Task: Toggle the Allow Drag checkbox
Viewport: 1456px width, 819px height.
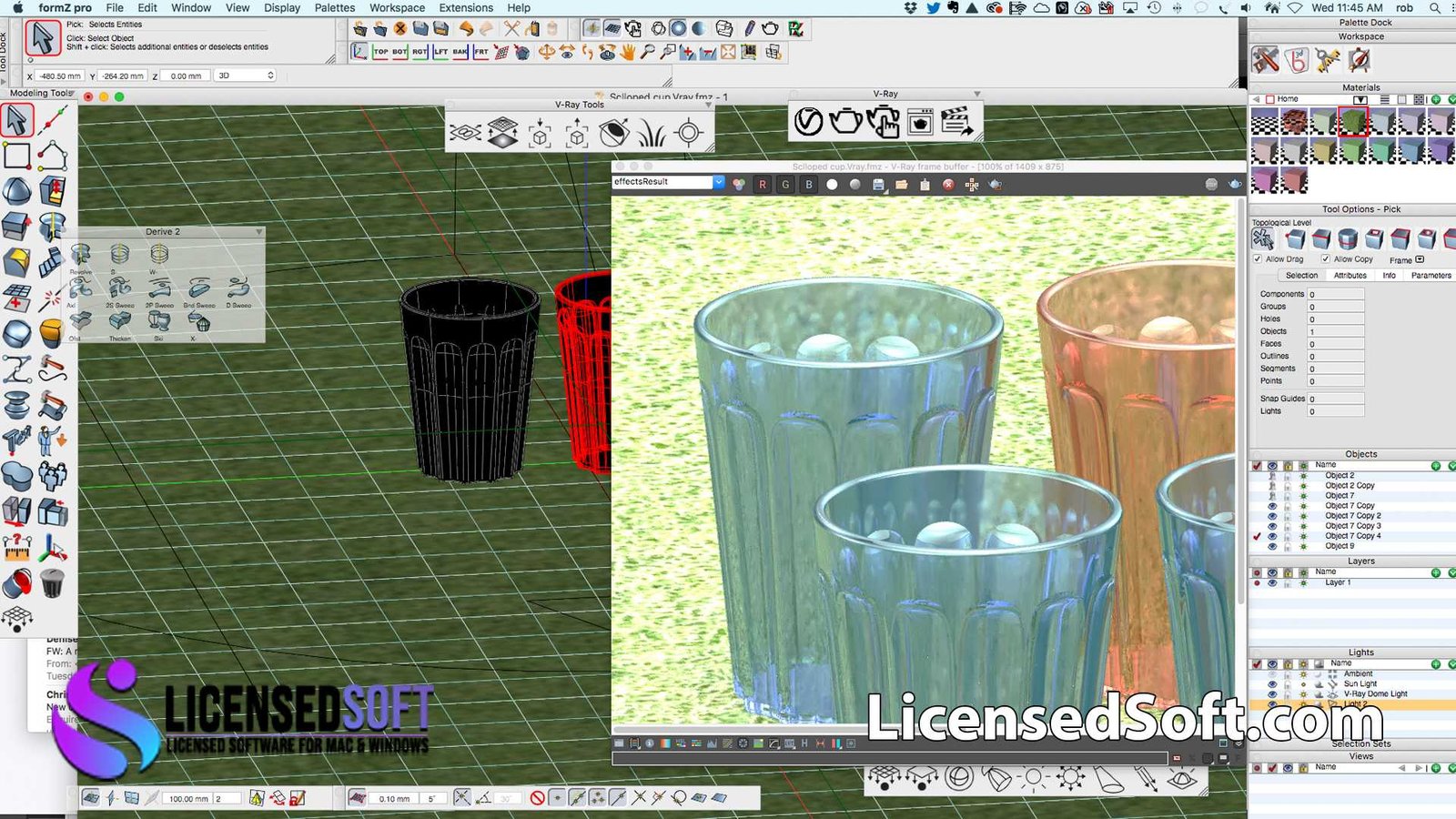Action: click(1258, 259)
